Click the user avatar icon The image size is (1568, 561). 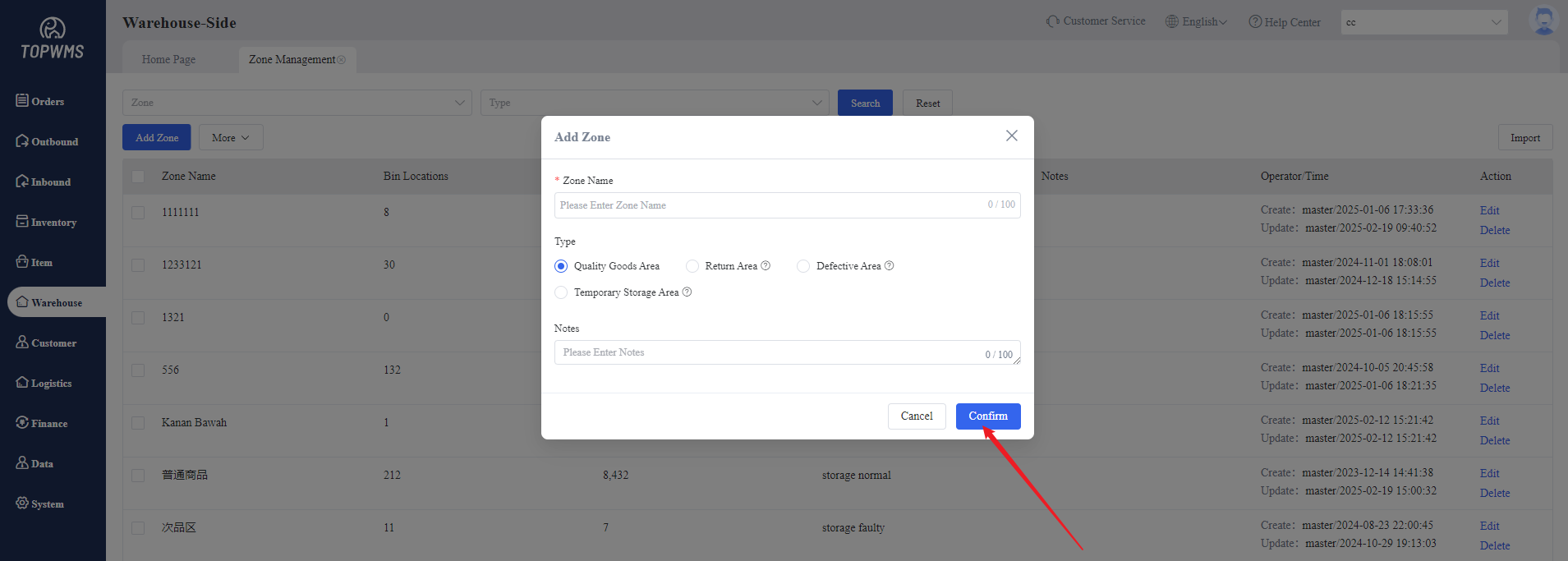(x=1543, y=21)
